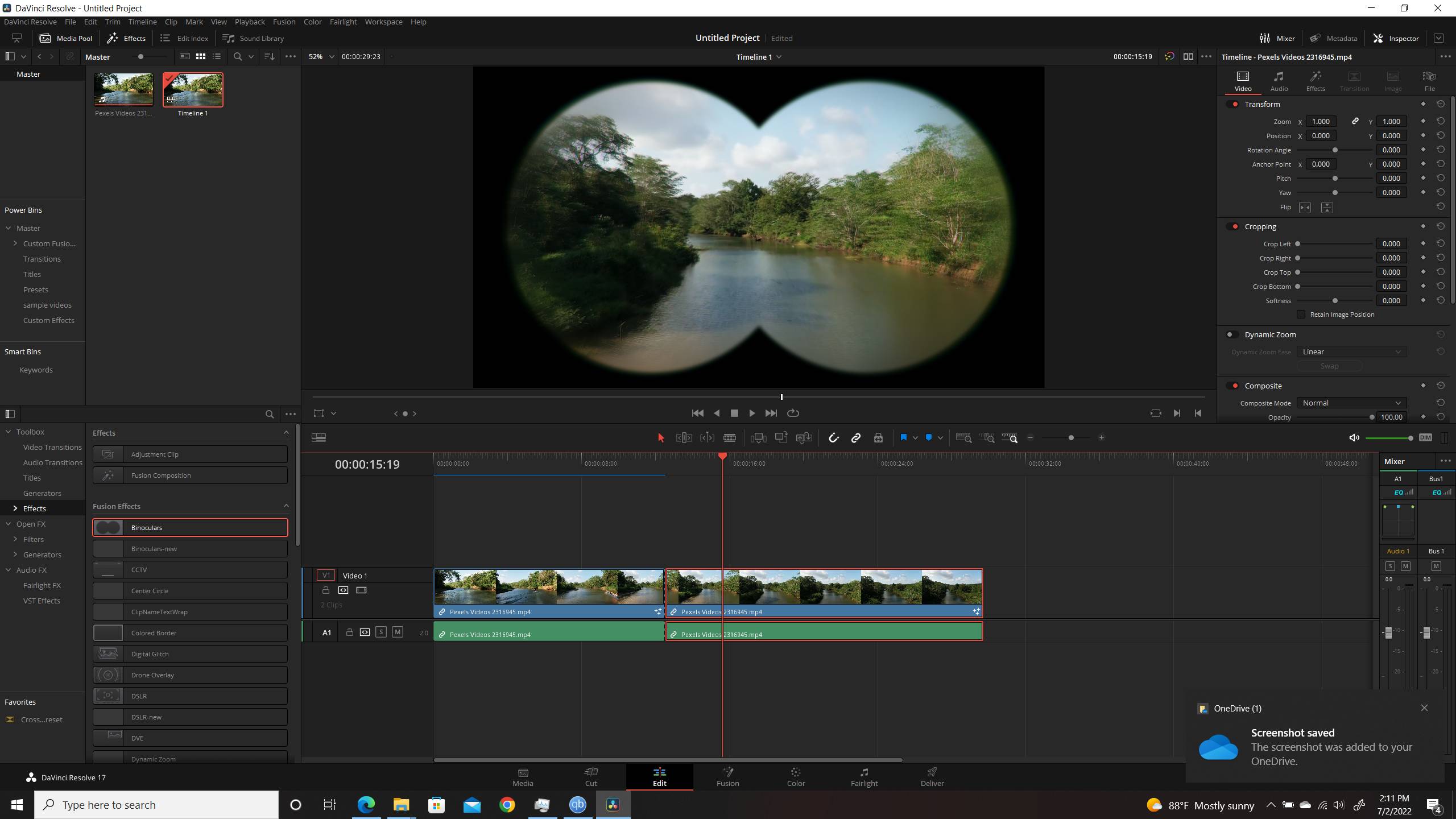Toggle the Inspector panel

pos(1396,38)
